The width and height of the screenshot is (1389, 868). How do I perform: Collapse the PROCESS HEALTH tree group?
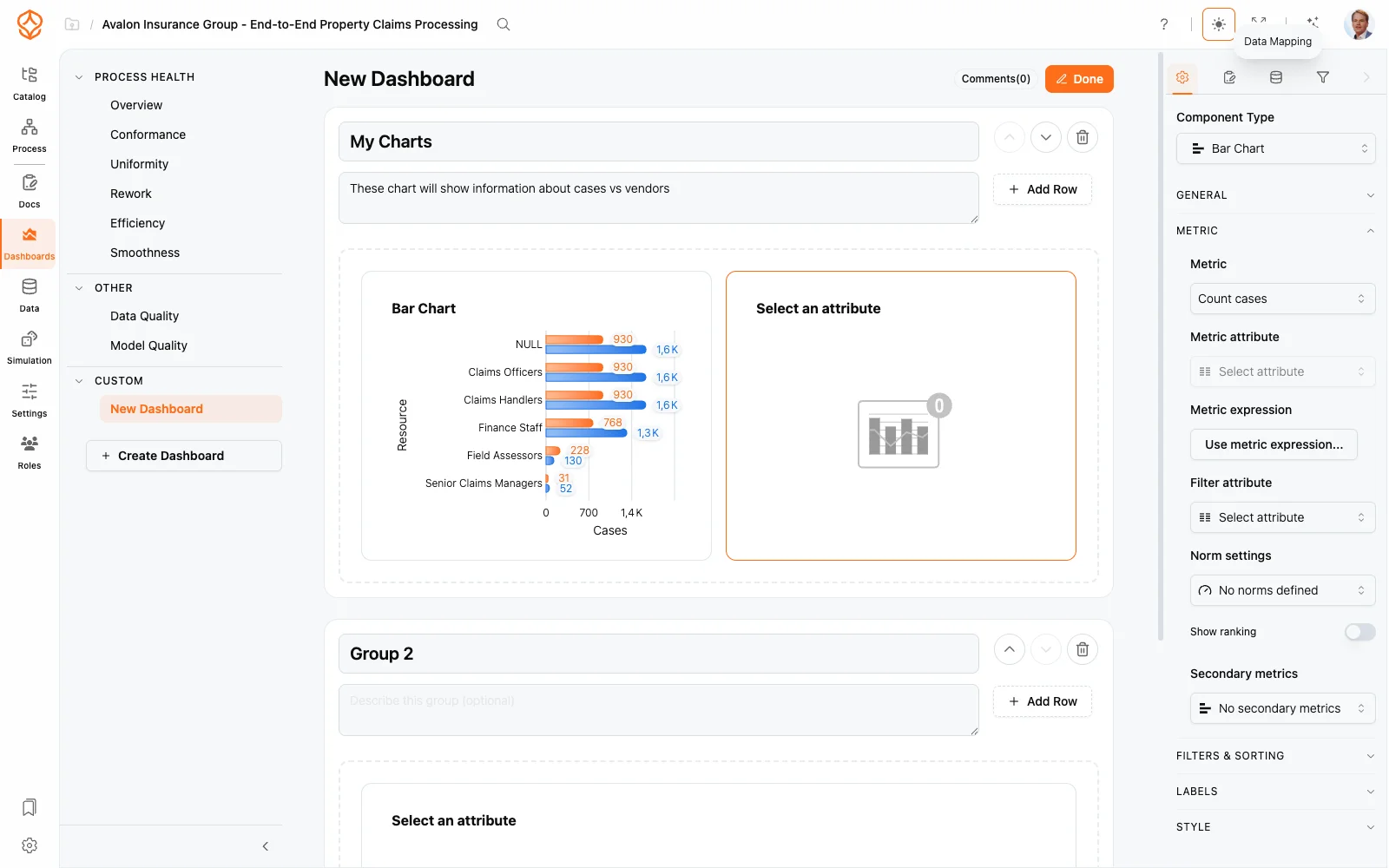click(x=79, y=77)
